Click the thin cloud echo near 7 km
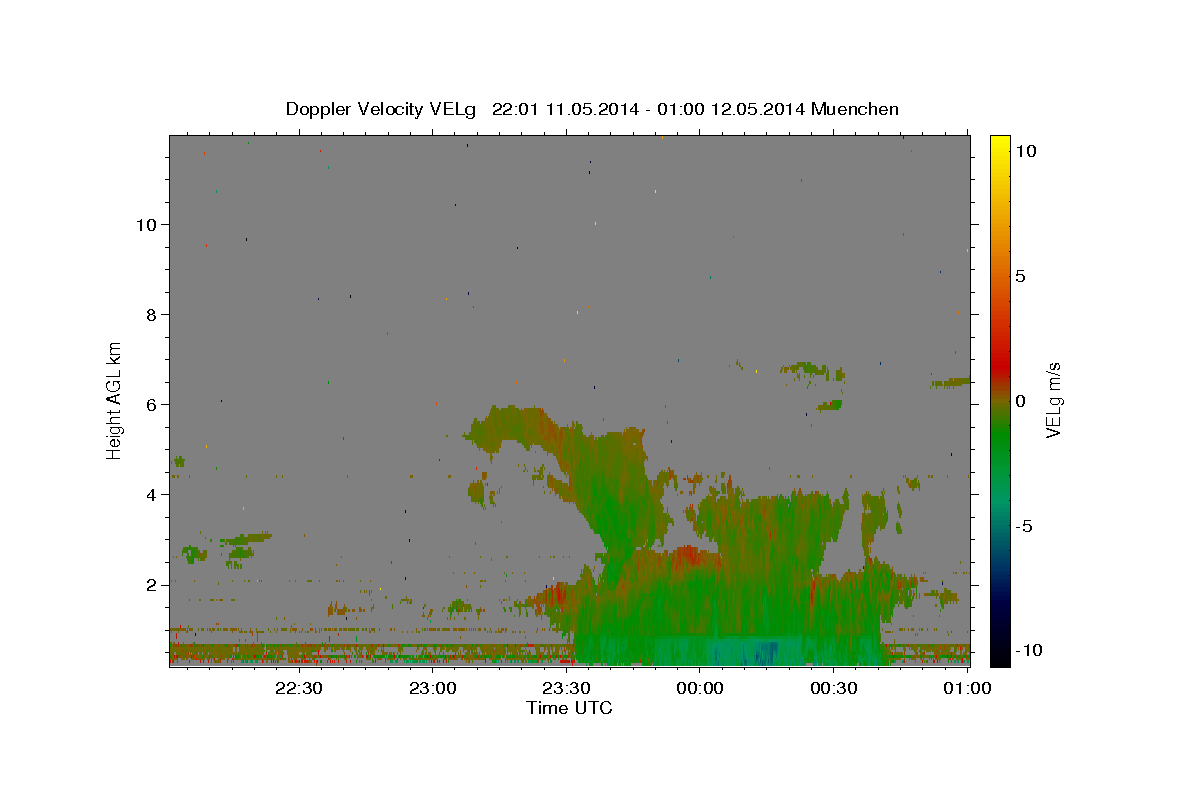Image resolution: width=1200 pixels, height=800 pixels. pos(810,370)
